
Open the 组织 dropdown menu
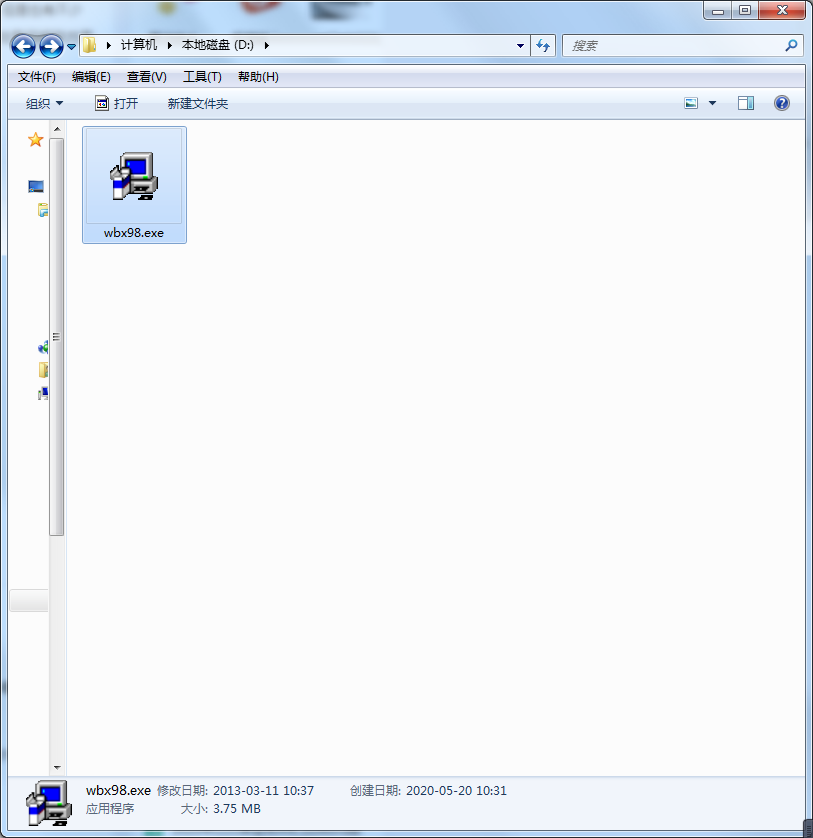coord(42,102)
